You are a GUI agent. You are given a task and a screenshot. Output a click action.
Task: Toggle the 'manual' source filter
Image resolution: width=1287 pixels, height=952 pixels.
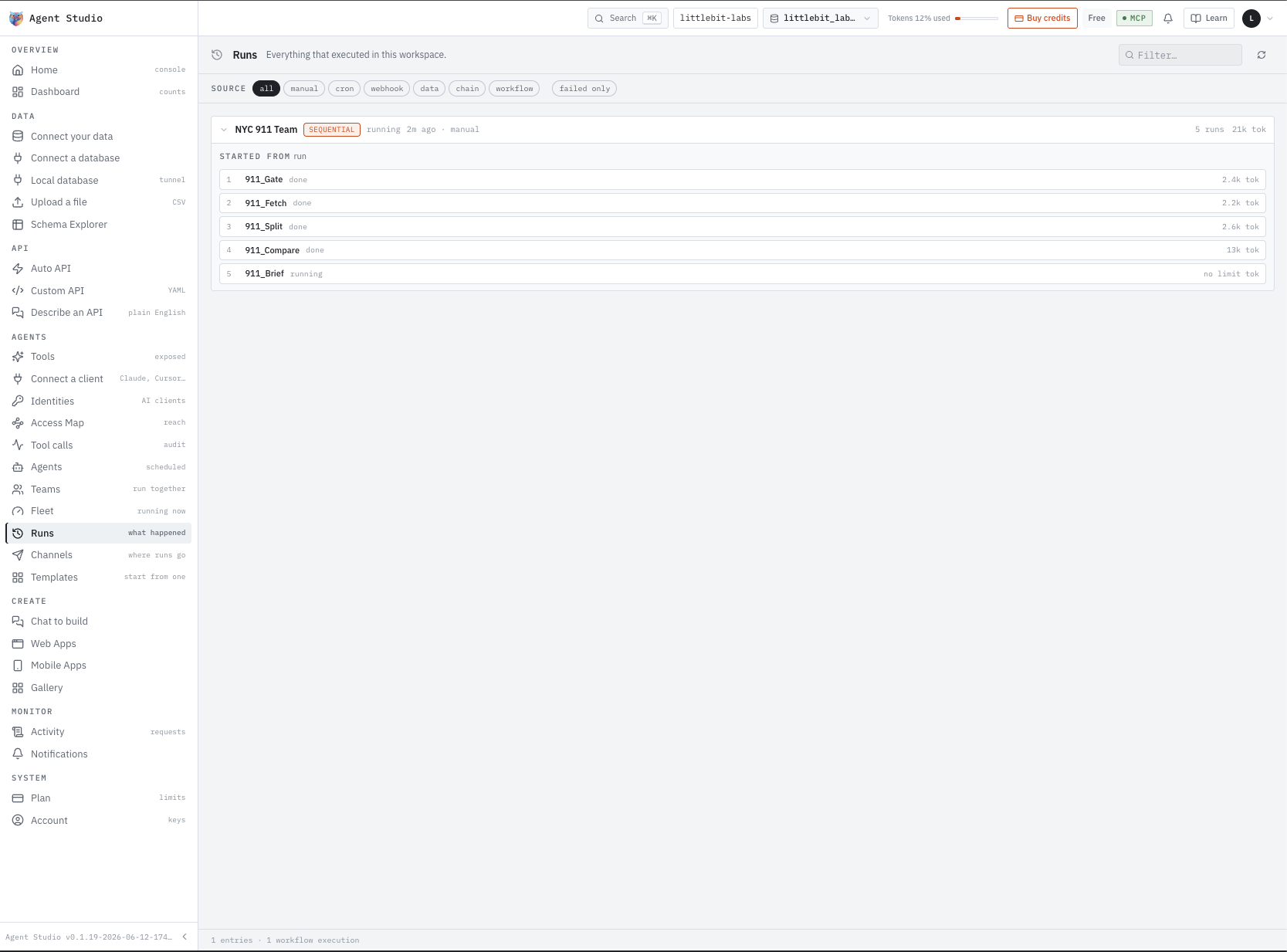tap(304, 89)
